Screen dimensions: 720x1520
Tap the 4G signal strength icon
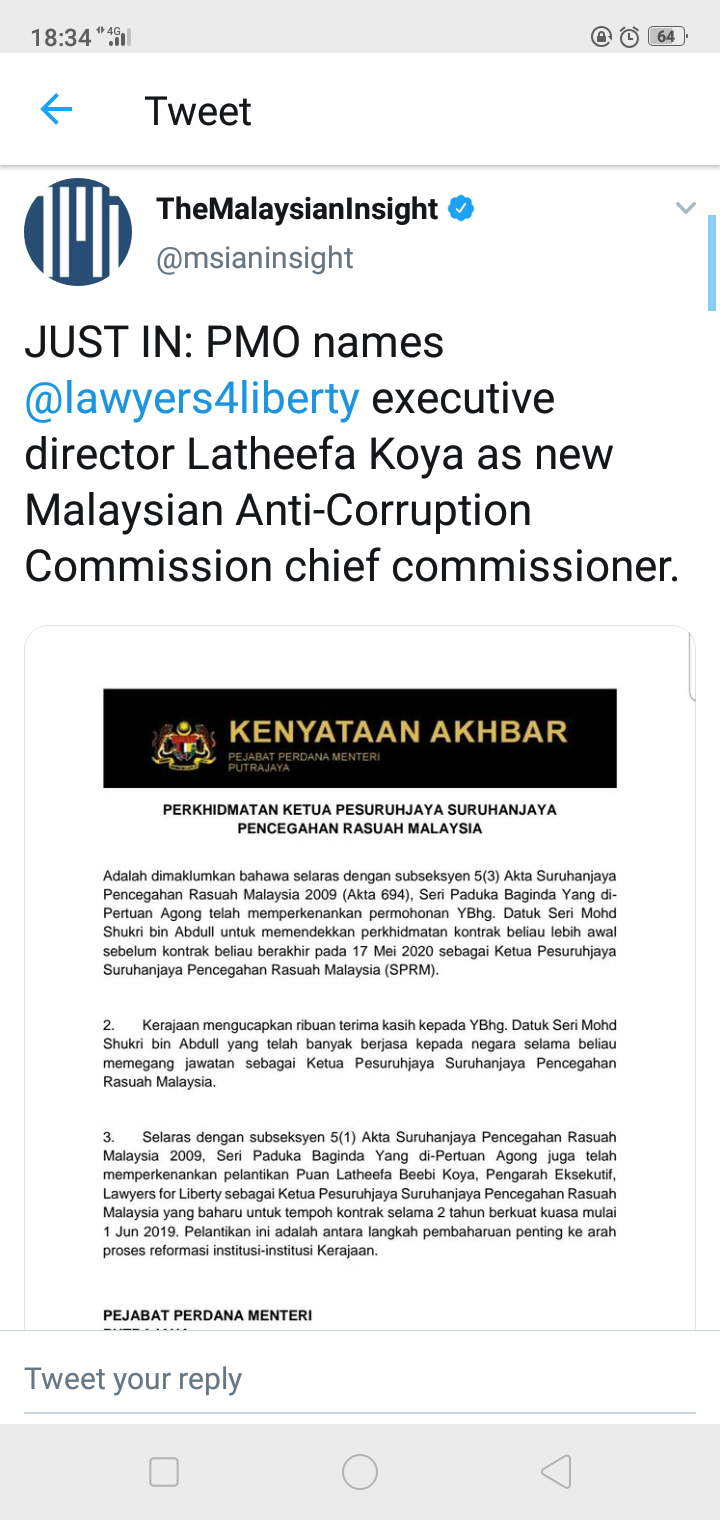point(115,38)
